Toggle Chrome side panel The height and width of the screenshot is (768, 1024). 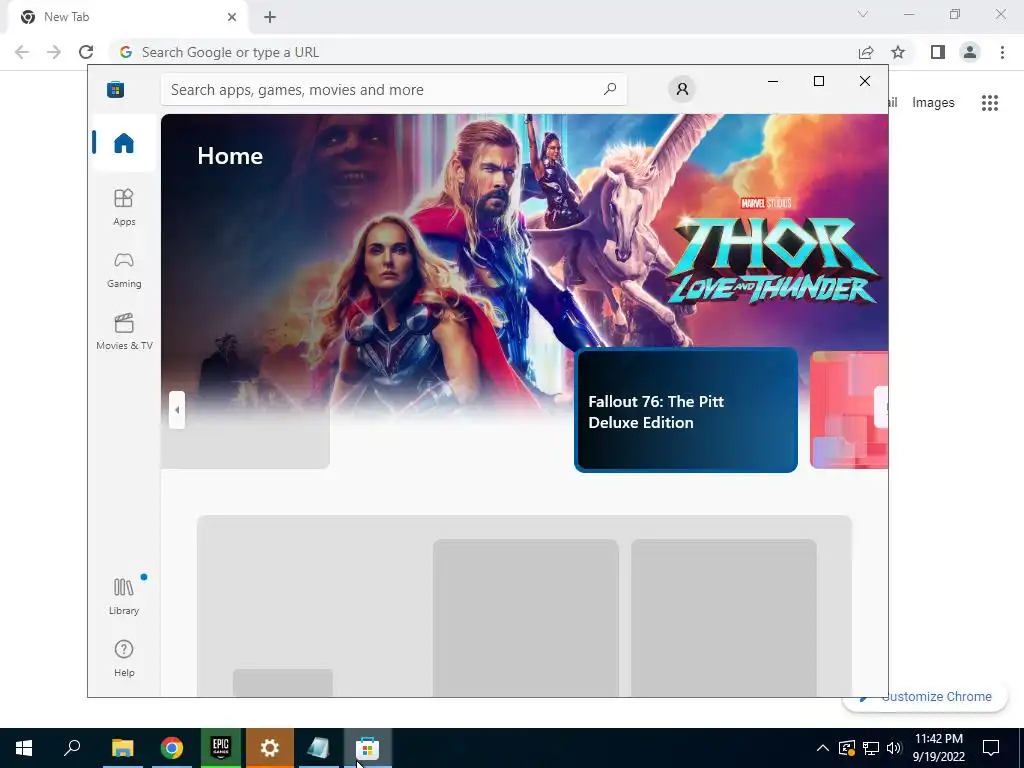click(x=938, y=52)
